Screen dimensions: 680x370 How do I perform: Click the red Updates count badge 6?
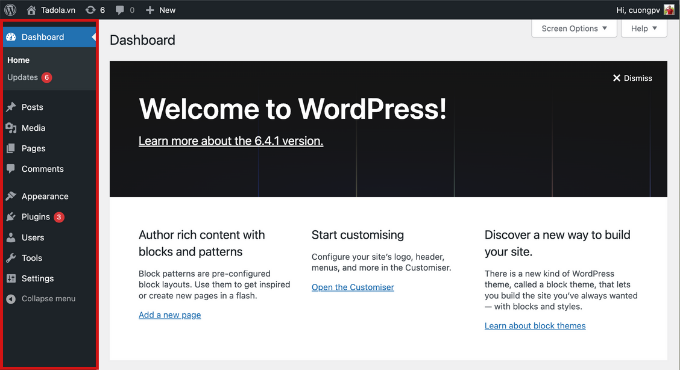(x=47, y=78)
